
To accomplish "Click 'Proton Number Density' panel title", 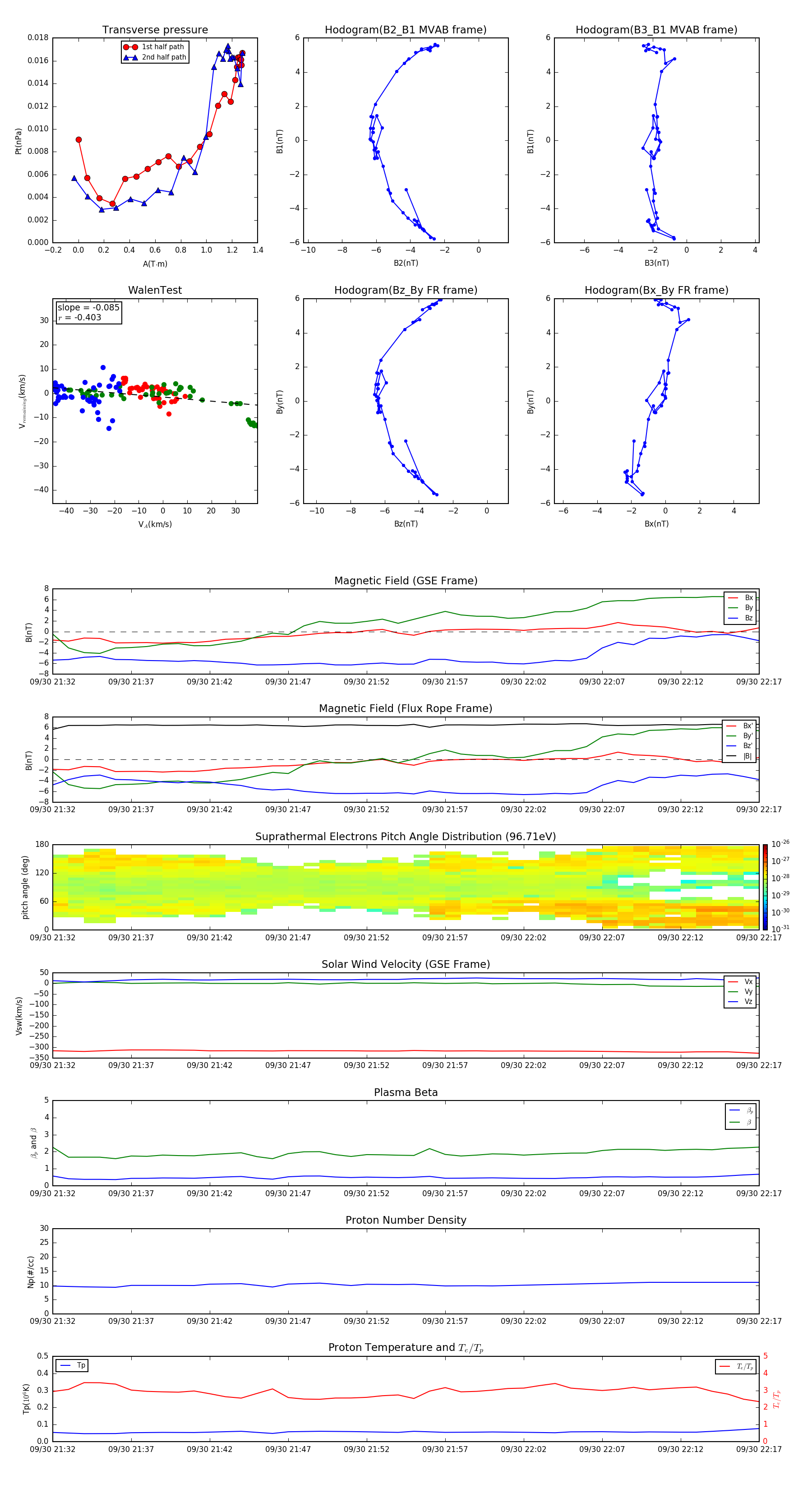I will click(x=406, y=1220).
